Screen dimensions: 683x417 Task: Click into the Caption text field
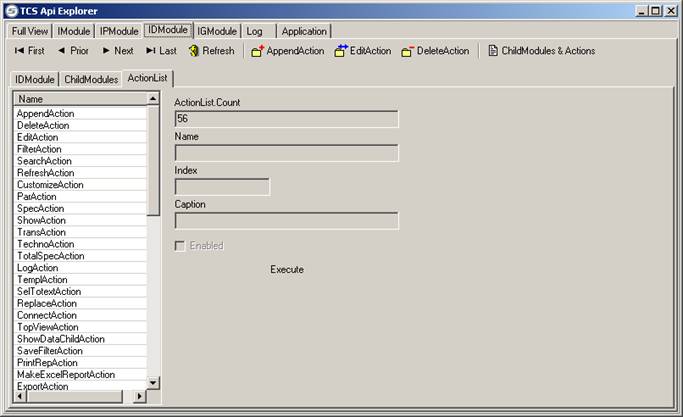click(x=286, y=221)
